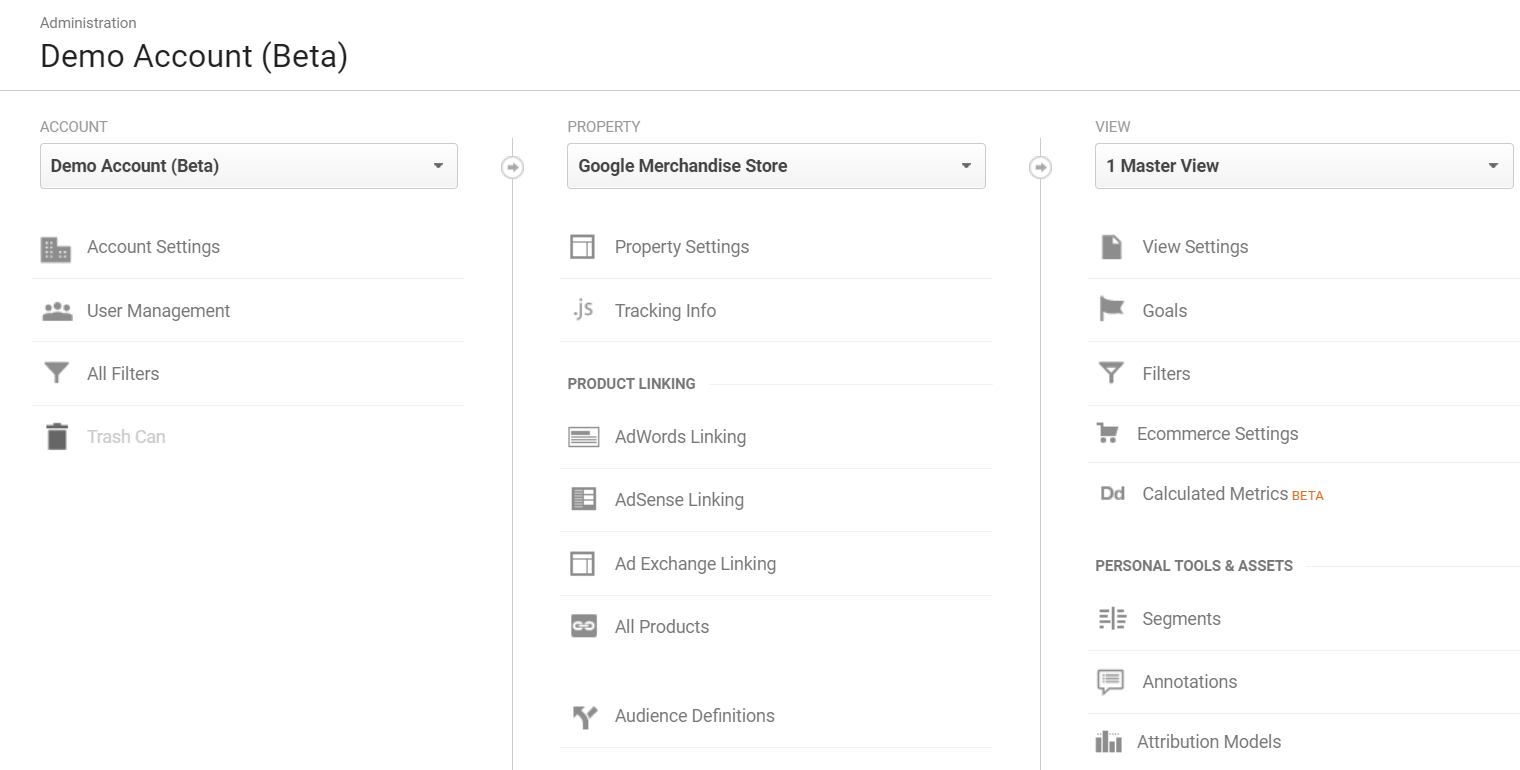Open Property Settings

[x=681, y=247]
